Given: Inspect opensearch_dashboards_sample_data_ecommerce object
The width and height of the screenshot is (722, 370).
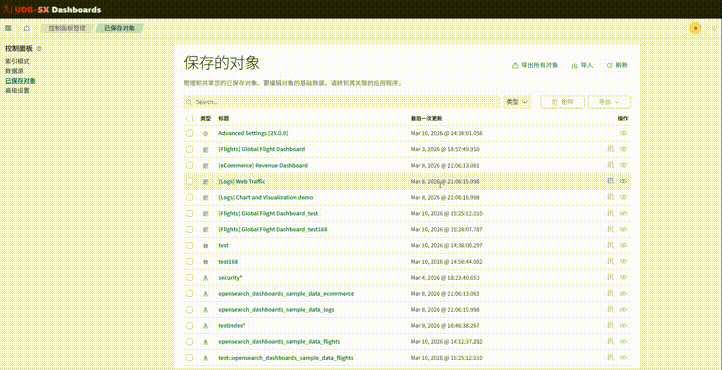Looking at the screenshot, I should pos(611,293).
